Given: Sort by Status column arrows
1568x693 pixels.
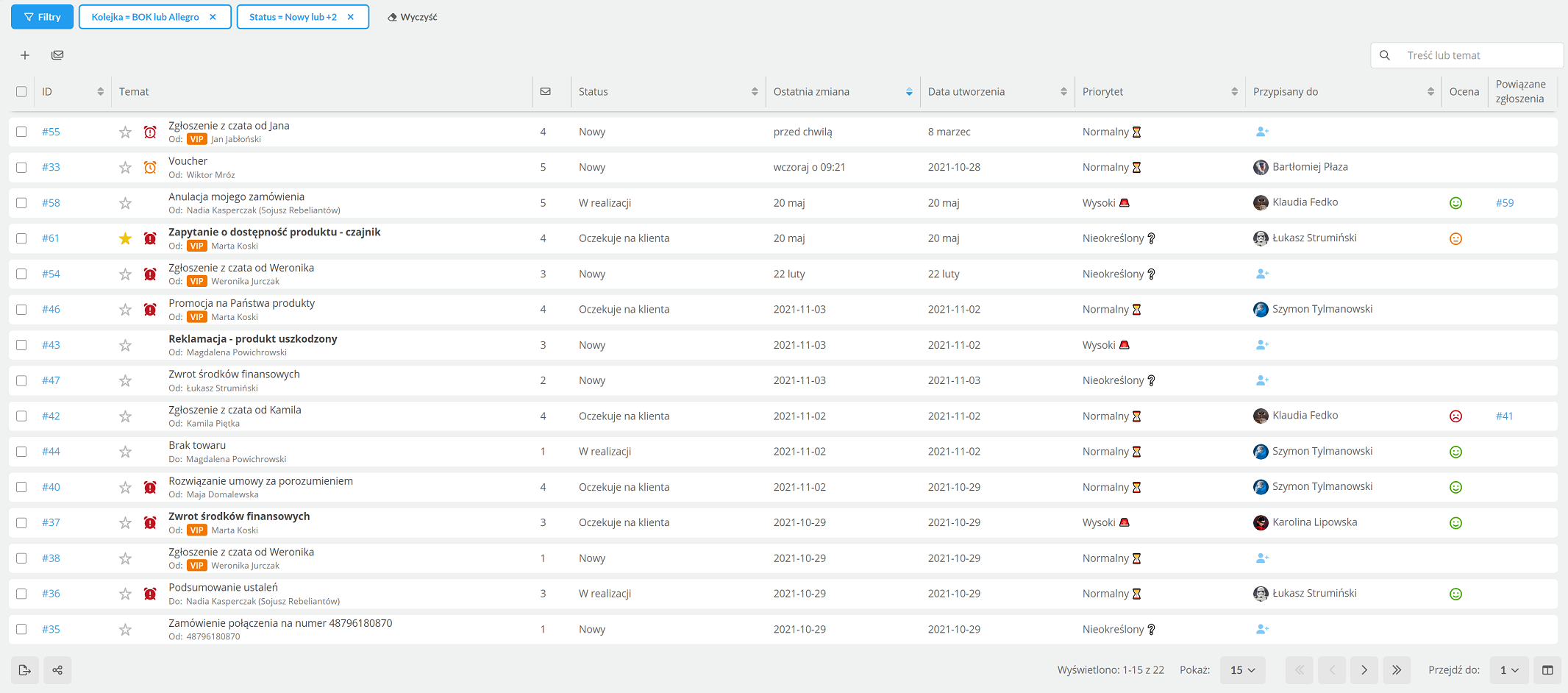Looking at the screenshot, I should point(755,92).
